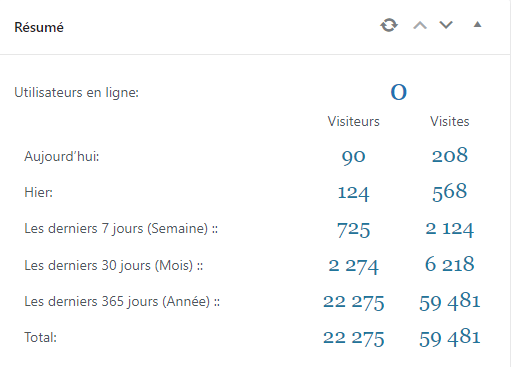Image resolution: width=511 pixels, height=367 pixels.
Task: Click the Résumé widget title
Action: (x=39, y=27)
